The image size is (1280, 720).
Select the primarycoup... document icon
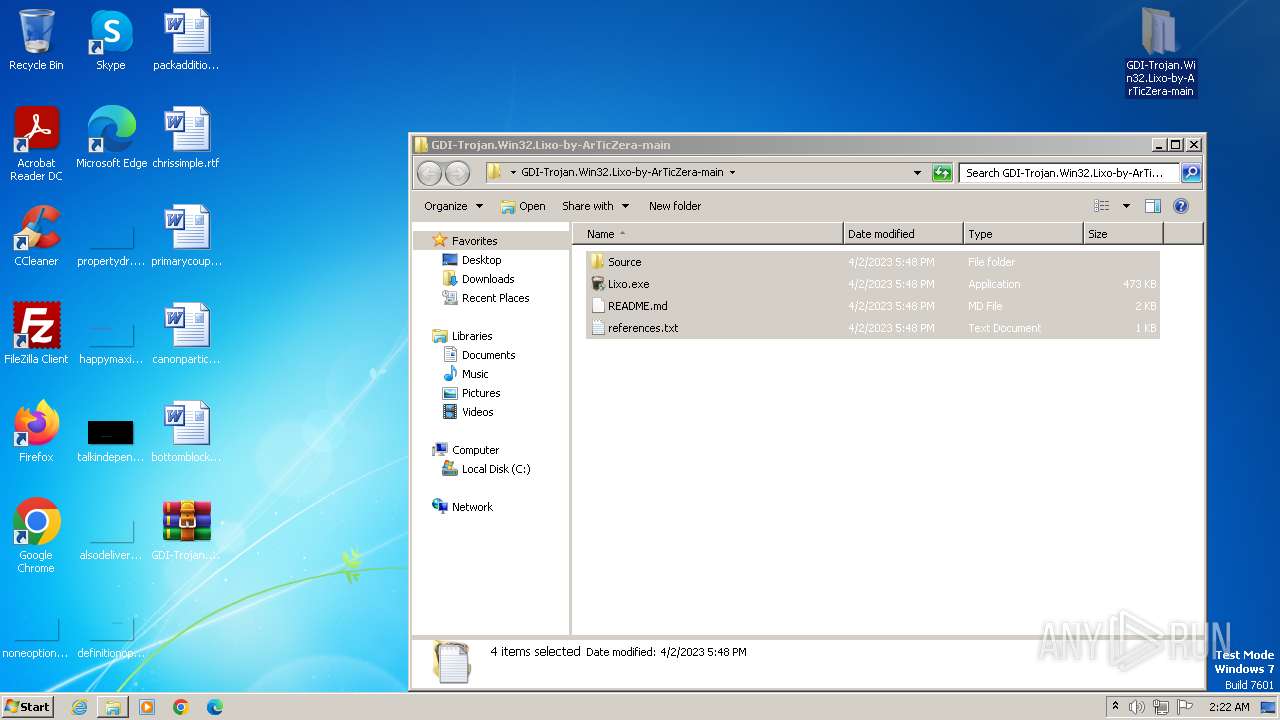click(x=186, y=236)
